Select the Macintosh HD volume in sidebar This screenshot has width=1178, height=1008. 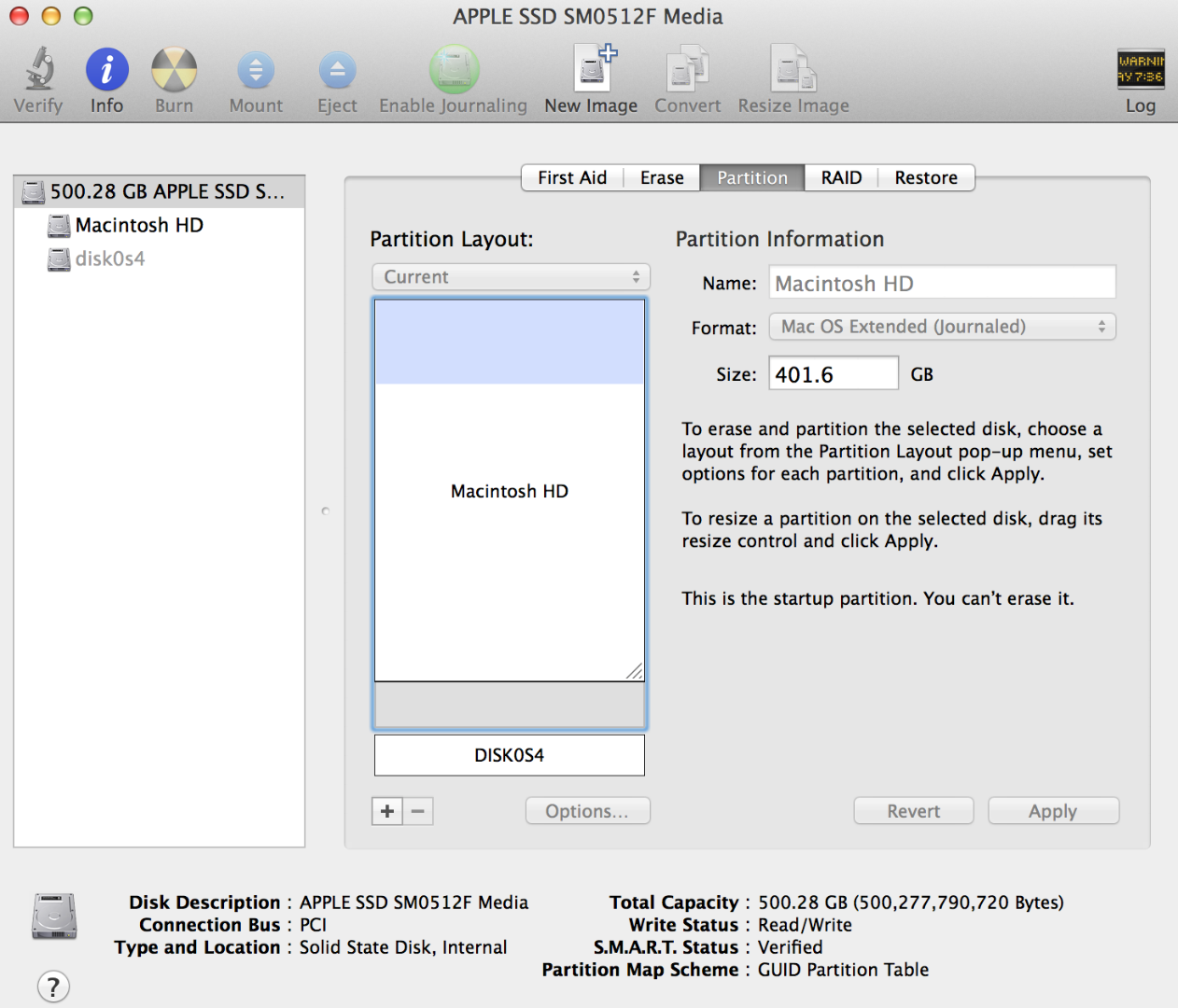click(138, 225)
